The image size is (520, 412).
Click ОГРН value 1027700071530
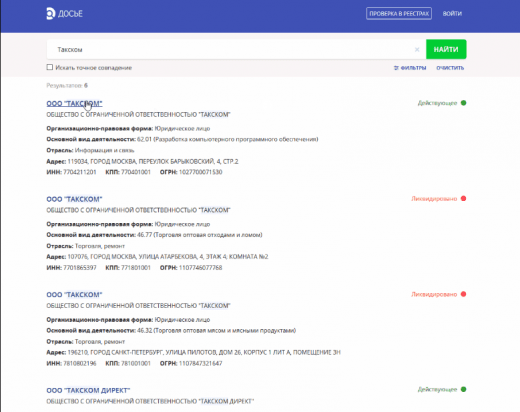pos(201,172)
